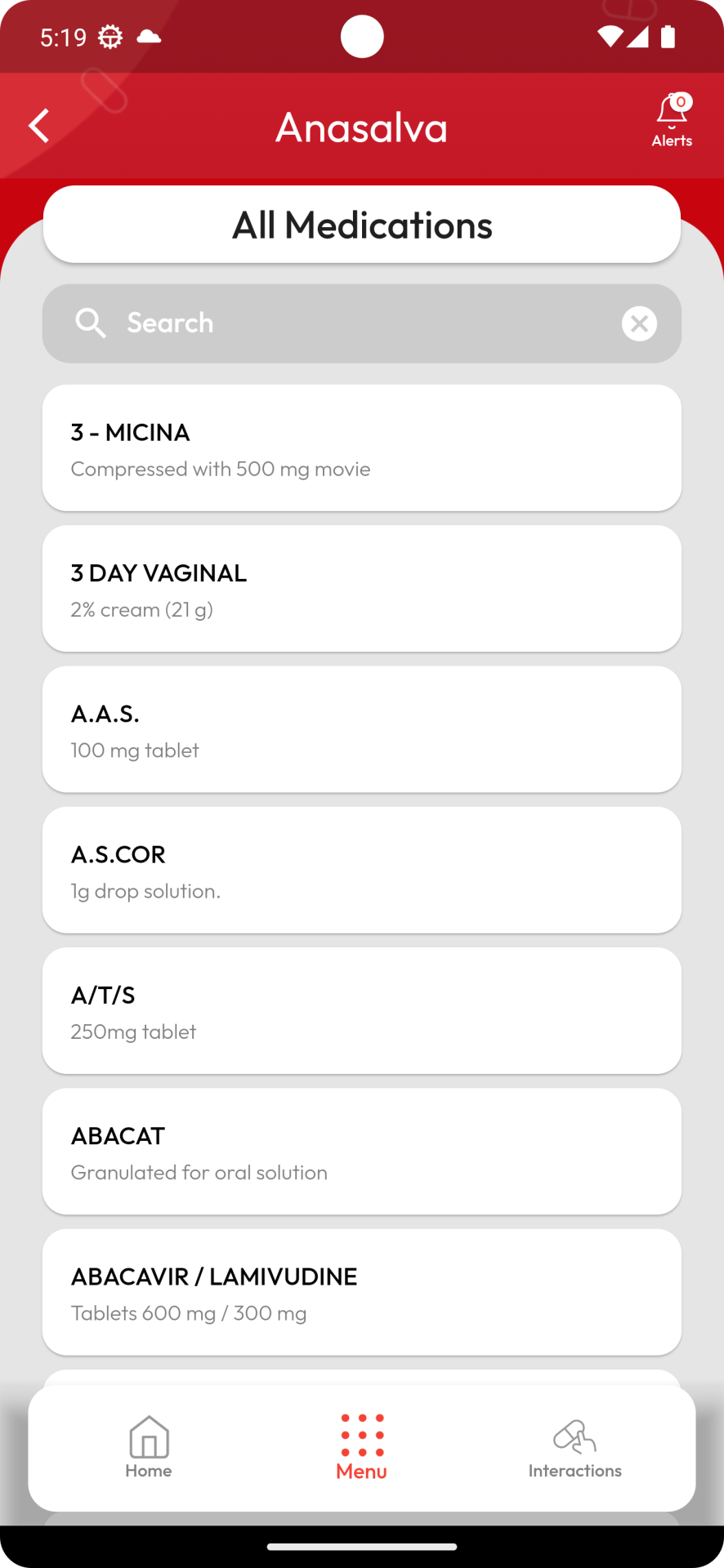Focus the Search input field

pyautogui.click(x=362, y=323)
